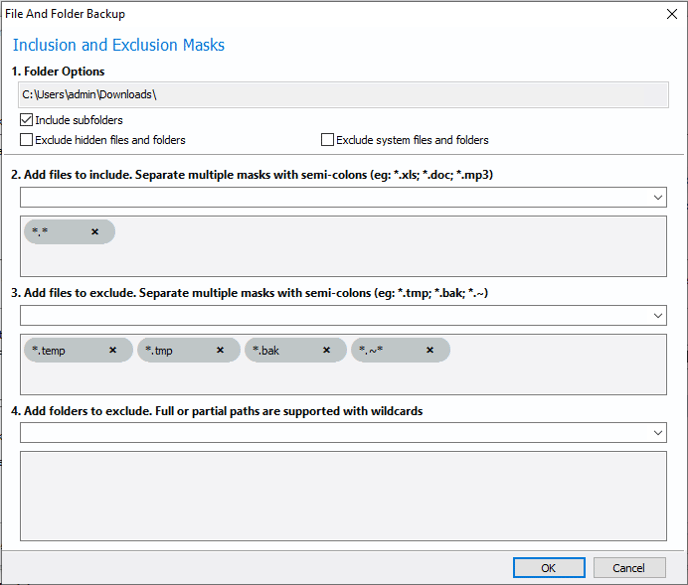Select the *.temp mask tag
The image size is (688, 585).
click(61, 350)
